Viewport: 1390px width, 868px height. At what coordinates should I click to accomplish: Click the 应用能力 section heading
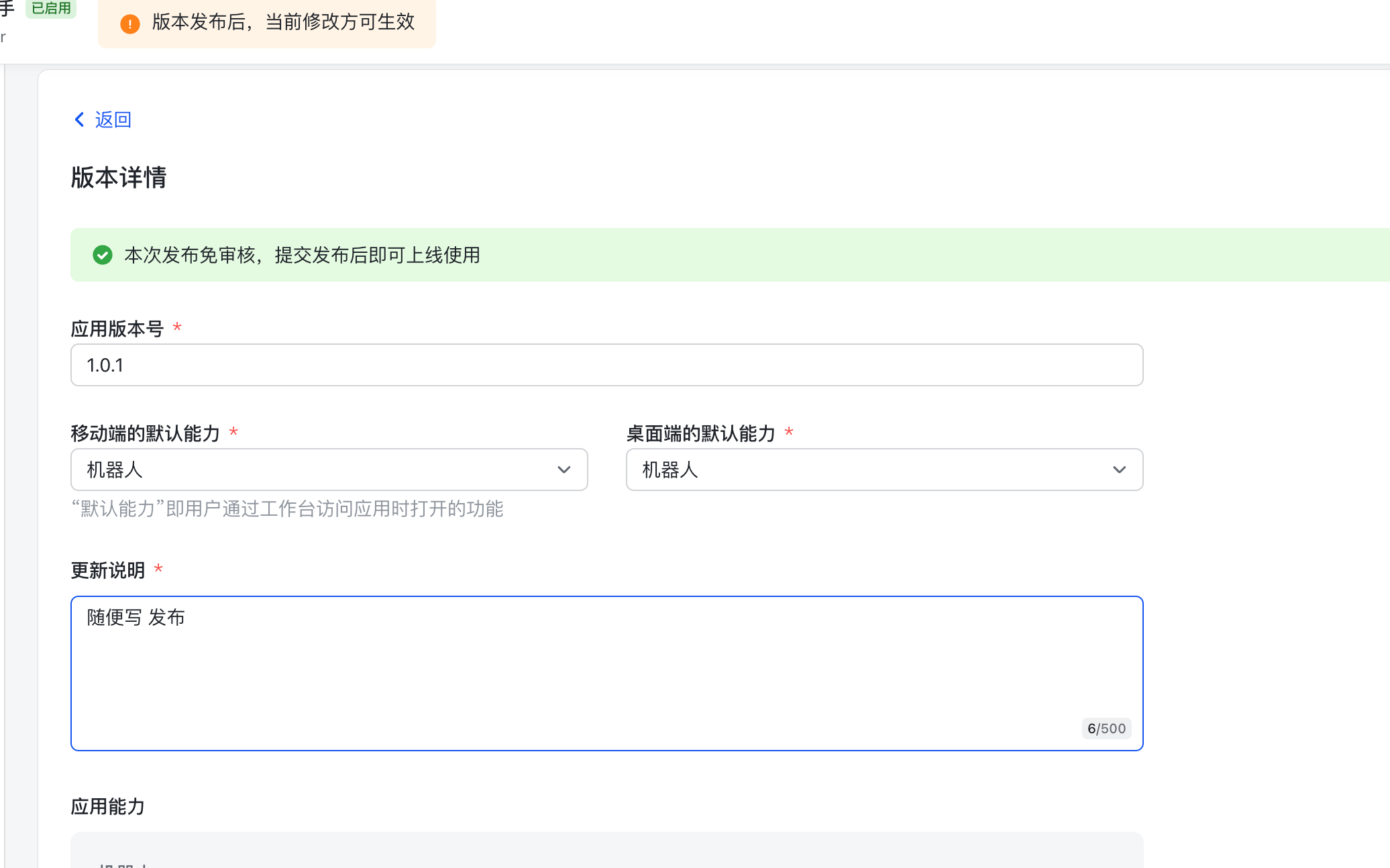pyautogui.click(x=108, y=806)
